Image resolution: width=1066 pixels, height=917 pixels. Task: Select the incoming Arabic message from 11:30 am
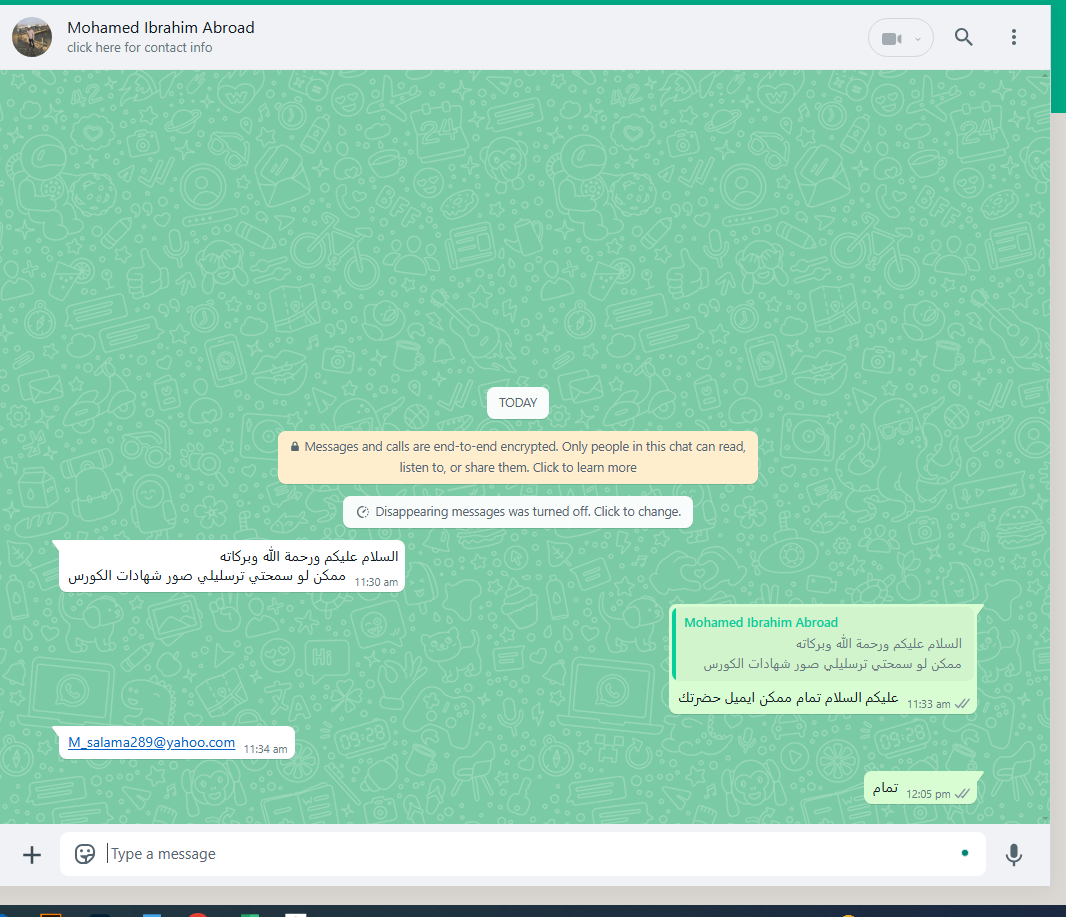tap(232, 566)
